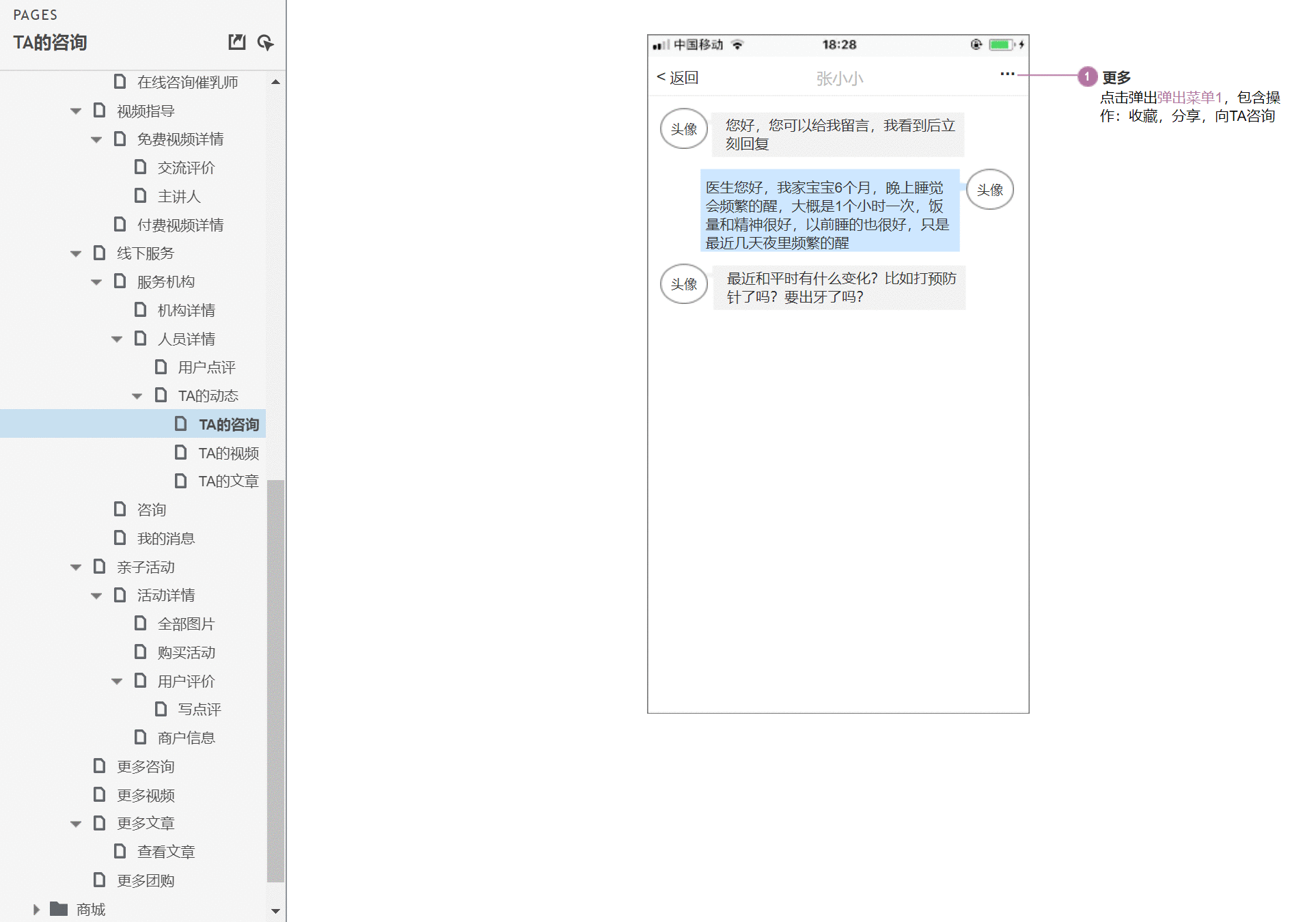Open the 写点评 page
1316x922 pixels.
click(200, 709)
